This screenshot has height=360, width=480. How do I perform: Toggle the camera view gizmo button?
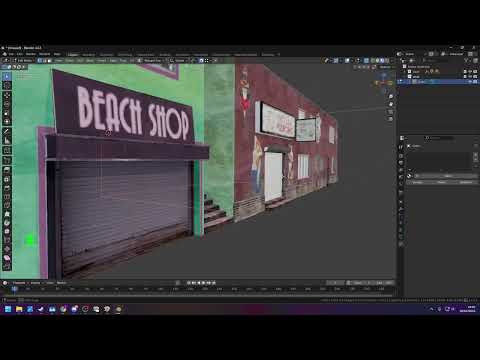click(x=391, y=112)
